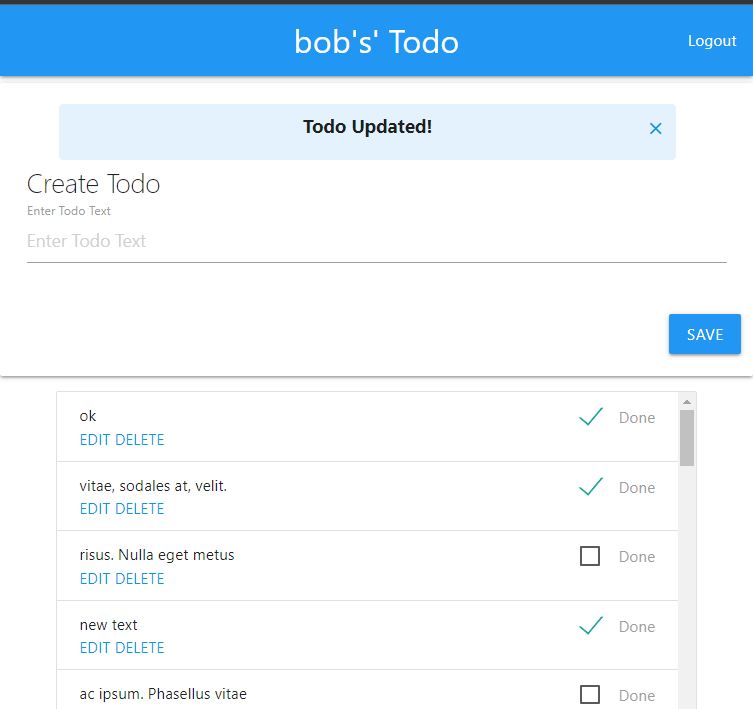Delete the 'risus. Nulla eget metus' todo
The height and width of the screenshot is (709, 753).
140,579
